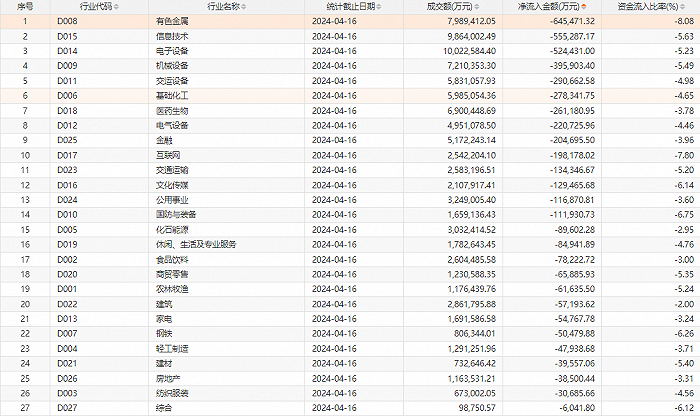Viewport: 700px width, 416px height.
Task: Sort by 行业名称 using its sort arrow icon
Action: (x=244, y=7)
